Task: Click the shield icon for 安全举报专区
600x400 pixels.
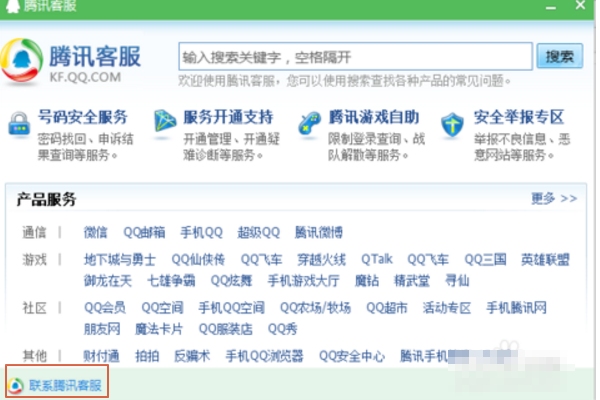Action: tap(452, 124)
